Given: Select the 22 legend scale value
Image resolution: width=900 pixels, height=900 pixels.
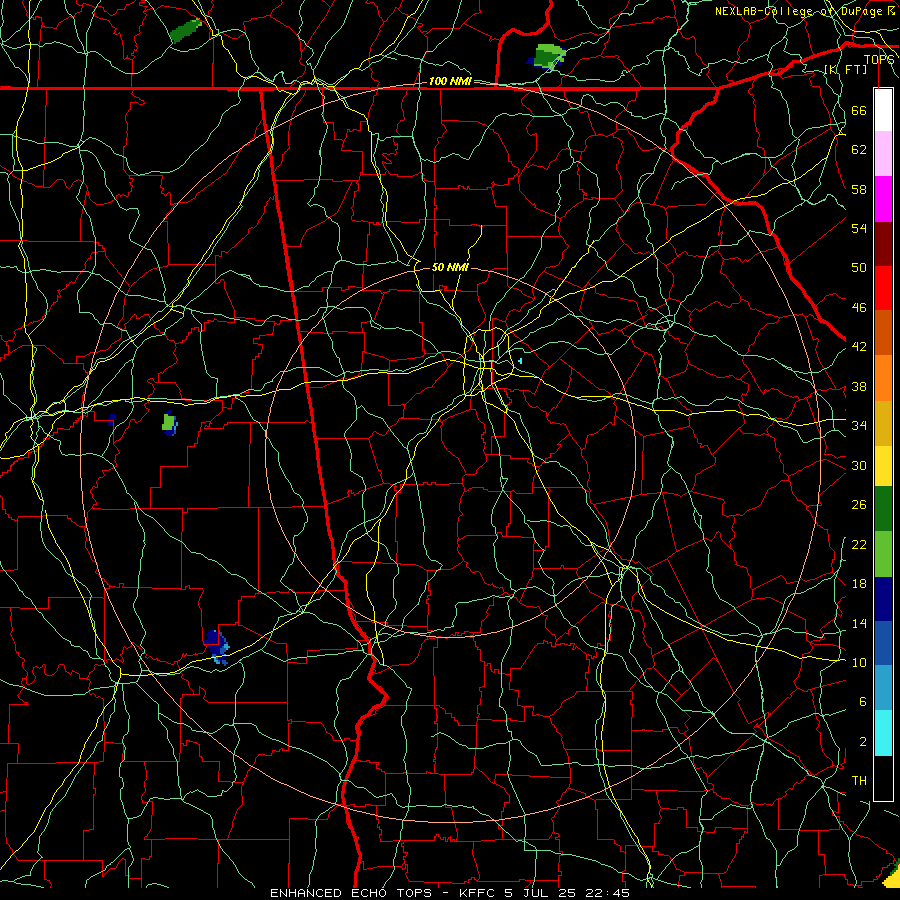Looking at the screenshot, I should point(859,544).
